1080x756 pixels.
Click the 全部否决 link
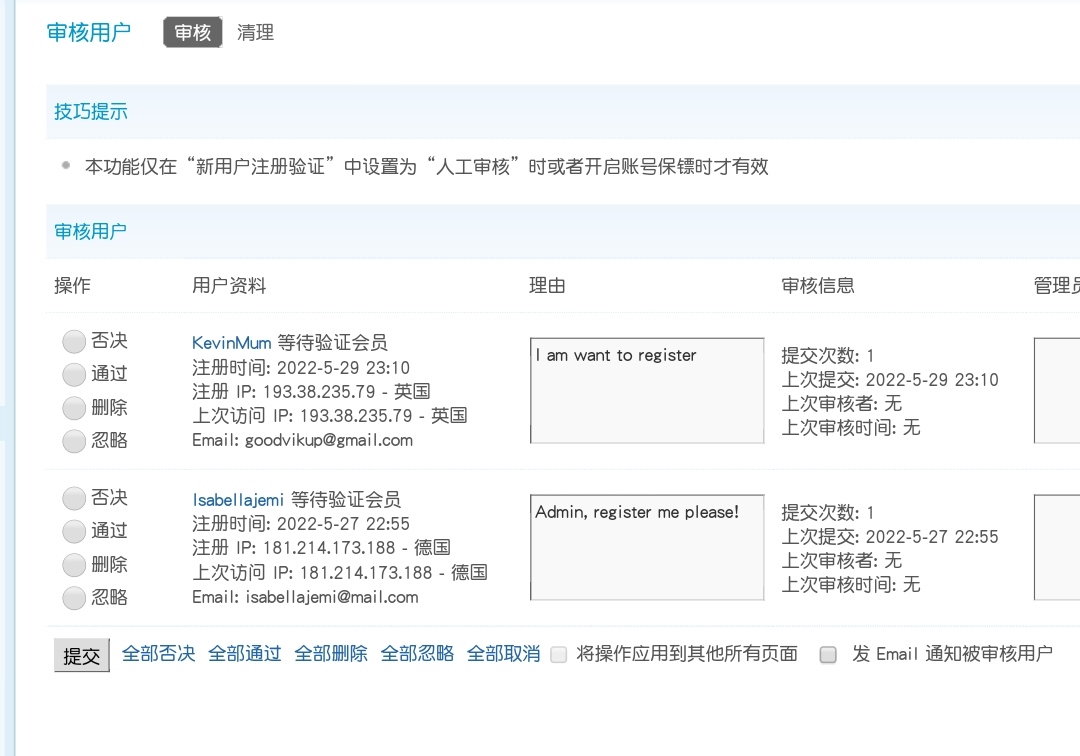pos(158,653)
